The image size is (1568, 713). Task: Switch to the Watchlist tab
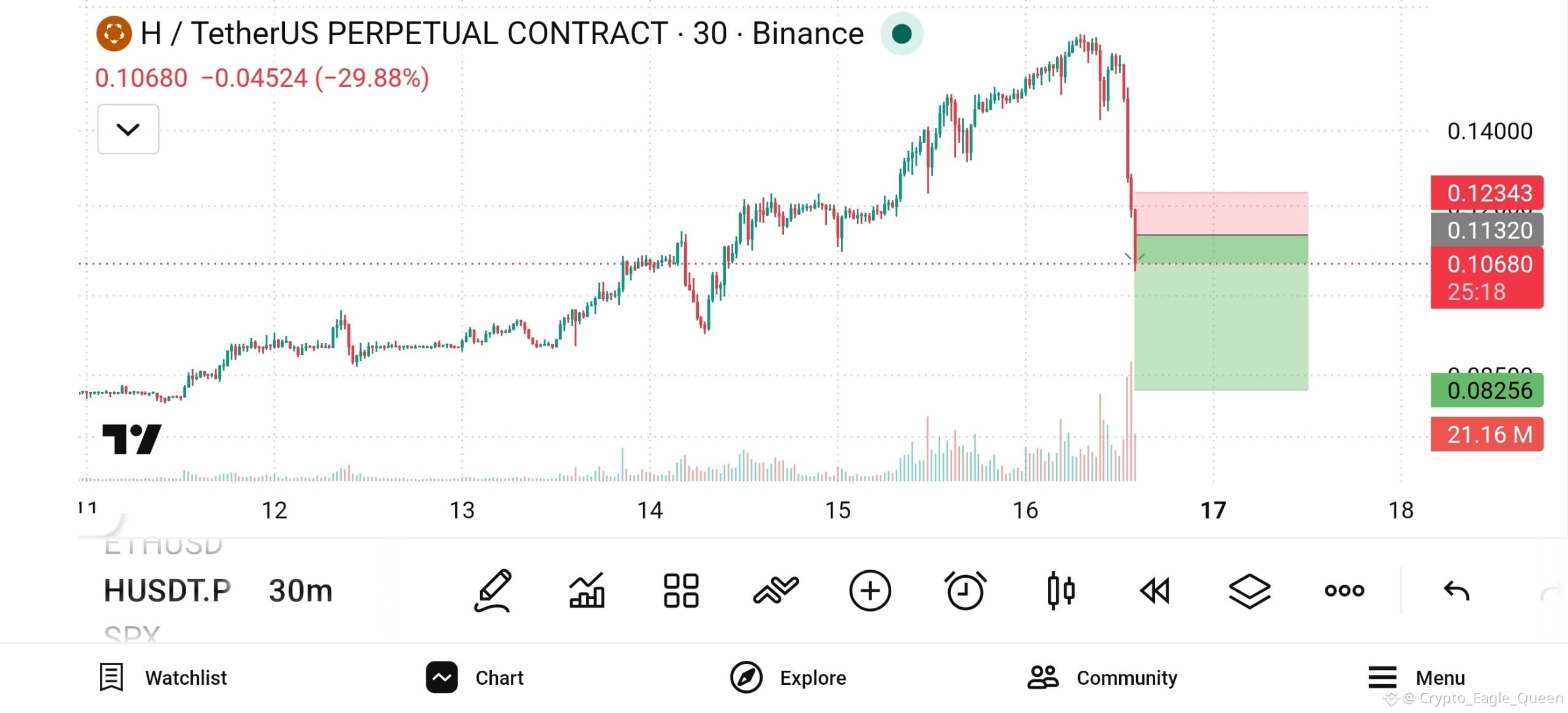pos(163,677)
